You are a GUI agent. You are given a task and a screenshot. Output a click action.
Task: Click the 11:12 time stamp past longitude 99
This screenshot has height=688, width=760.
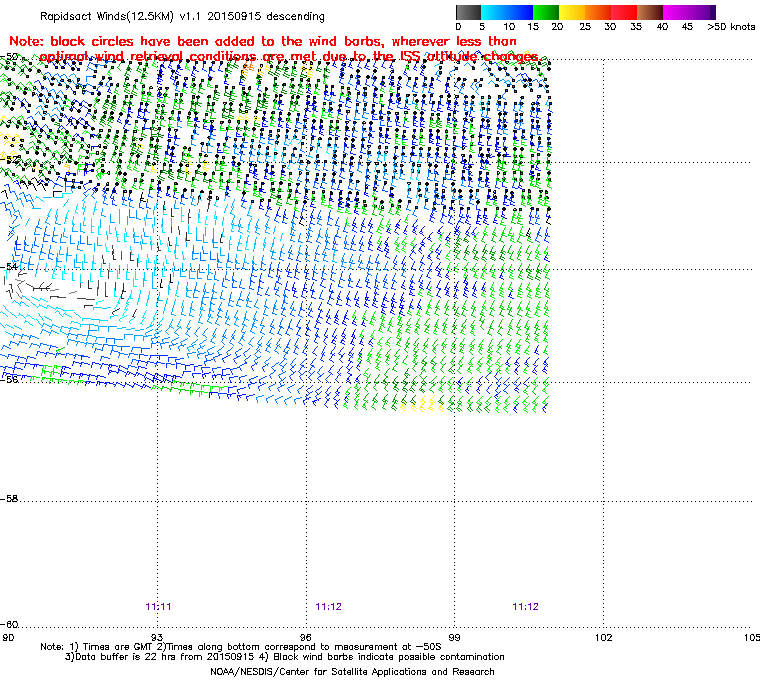pyautogui.click(x=525, y=607)
